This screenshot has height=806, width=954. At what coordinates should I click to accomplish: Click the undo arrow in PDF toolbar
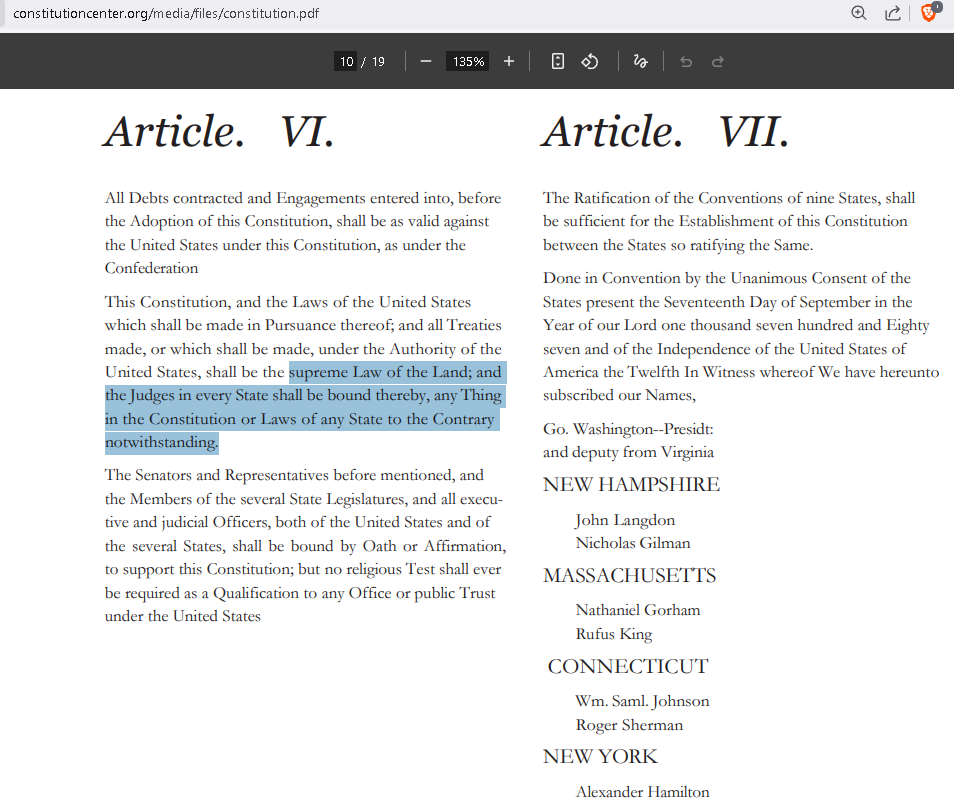(686, 61)
